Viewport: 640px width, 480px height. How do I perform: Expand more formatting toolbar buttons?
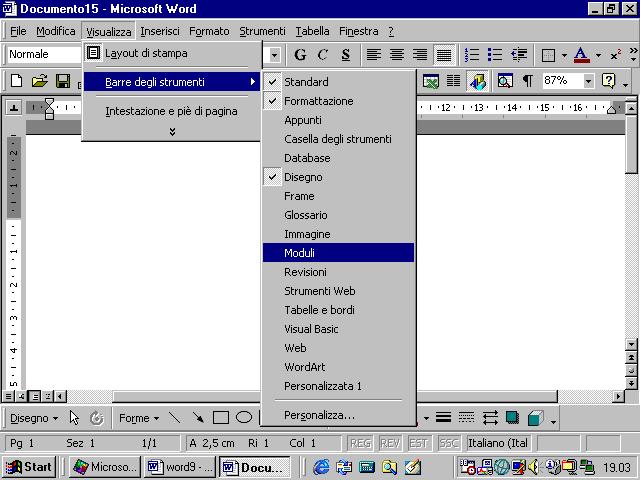click(x=633, y=55)
